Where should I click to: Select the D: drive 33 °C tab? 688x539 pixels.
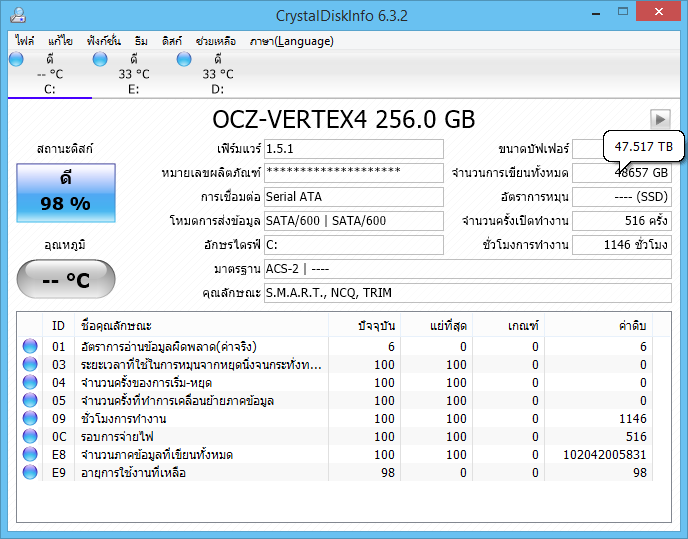click(218, 74)
